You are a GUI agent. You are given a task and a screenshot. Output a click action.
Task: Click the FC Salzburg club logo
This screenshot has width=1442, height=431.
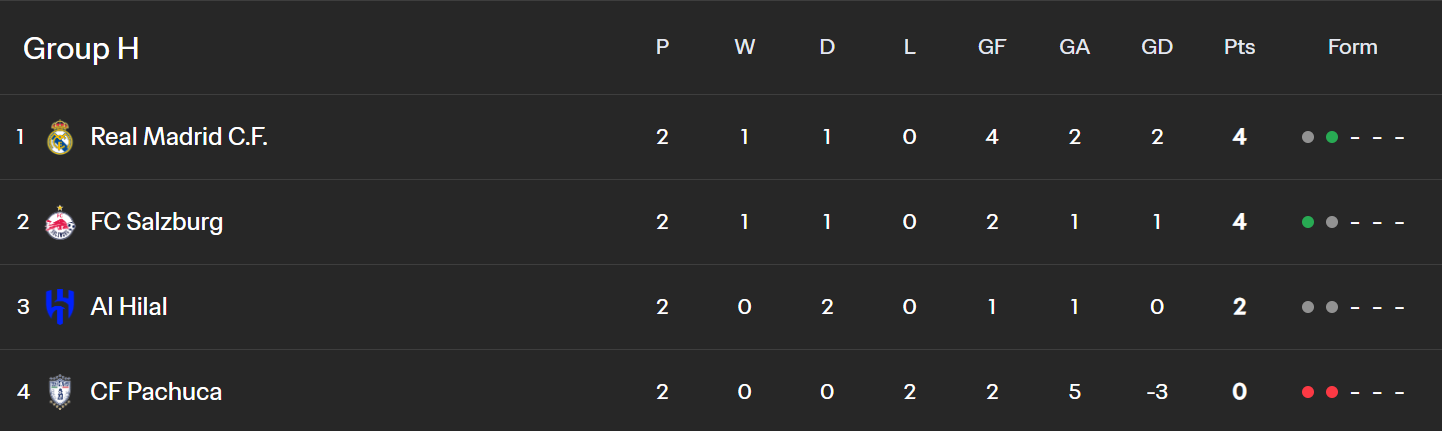coord(60,222)
